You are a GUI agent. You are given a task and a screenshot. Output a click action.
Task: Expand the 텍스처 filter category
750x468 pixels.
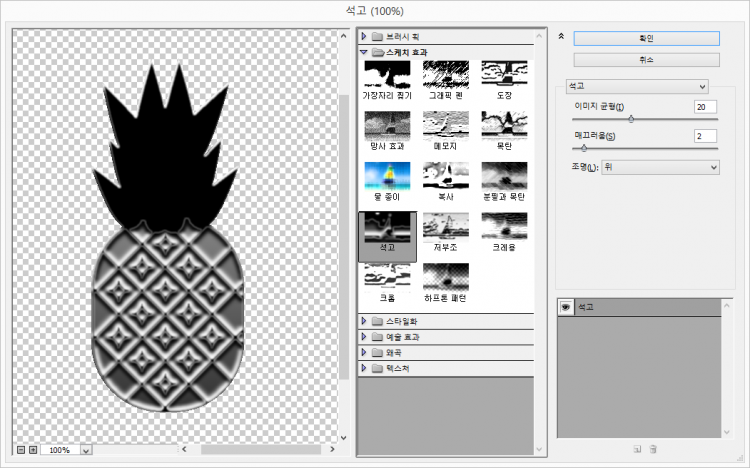(x=365, y=368)
